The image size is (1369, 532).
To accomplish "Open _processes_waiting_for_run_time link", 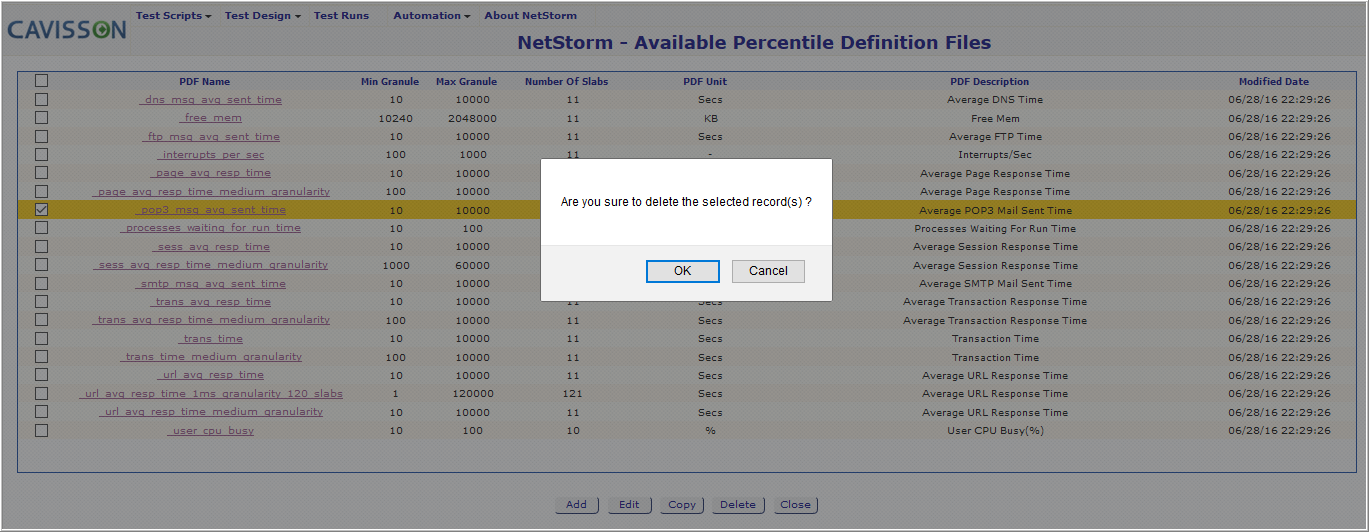I will (x=210, y=228).
